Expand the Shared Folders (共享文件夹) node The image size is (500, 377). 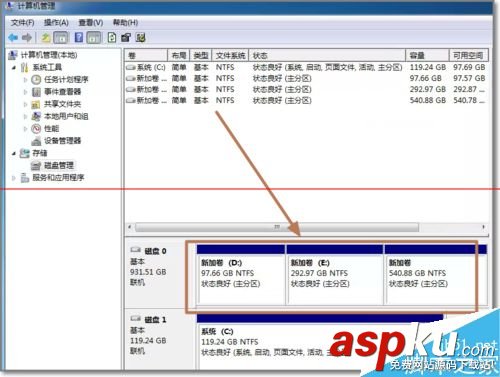pos(25,104)
